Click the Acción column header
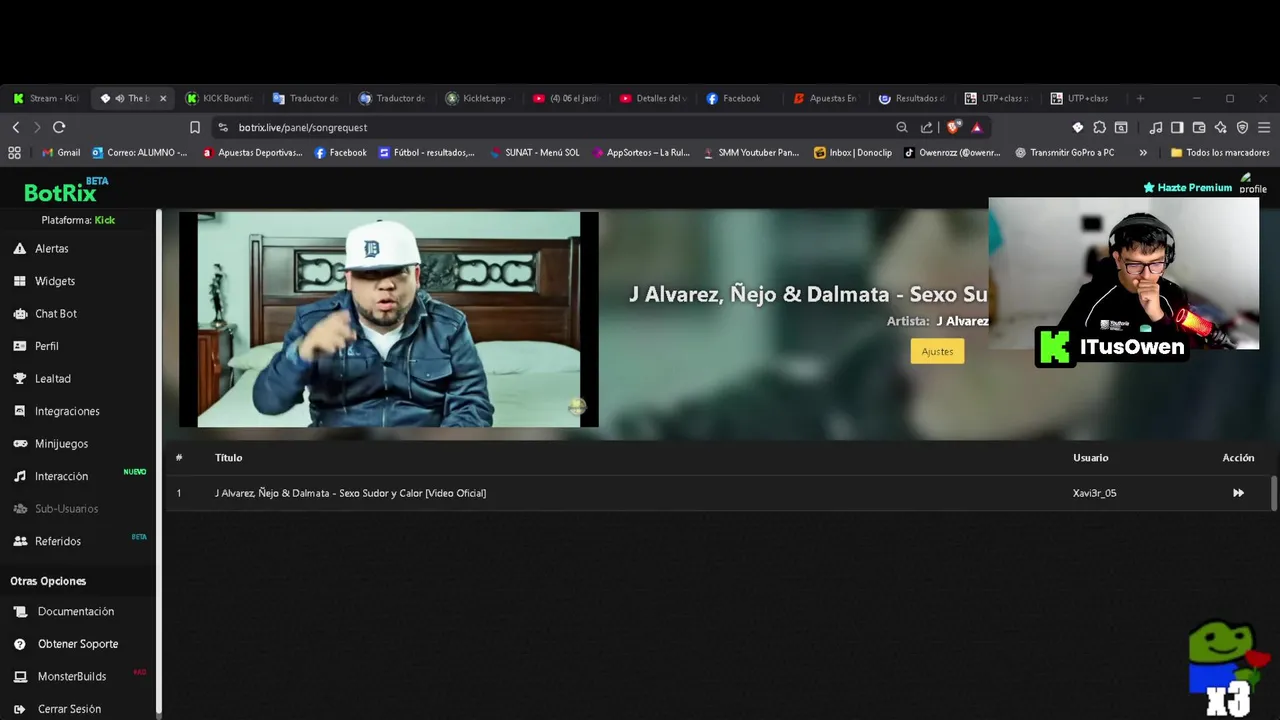Image resolution: width=1280 pixels, height=720 pixels. click(x=1238, y=457)
